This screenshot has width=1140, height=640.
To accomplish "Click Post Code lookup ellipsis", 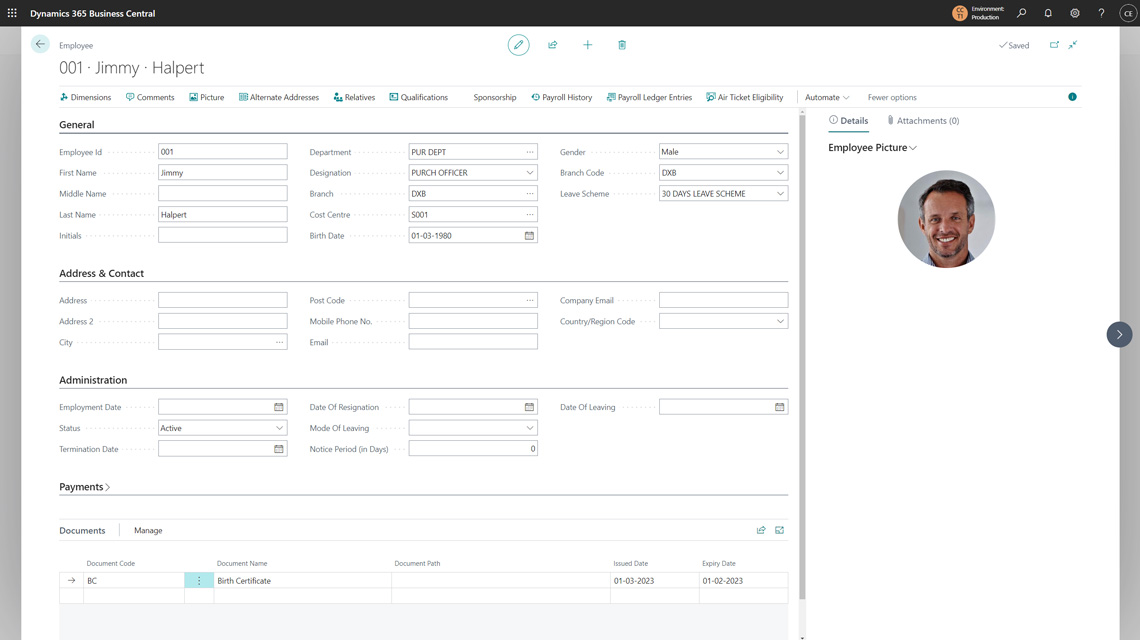I will pyautogui.click(x=530, y=300).
